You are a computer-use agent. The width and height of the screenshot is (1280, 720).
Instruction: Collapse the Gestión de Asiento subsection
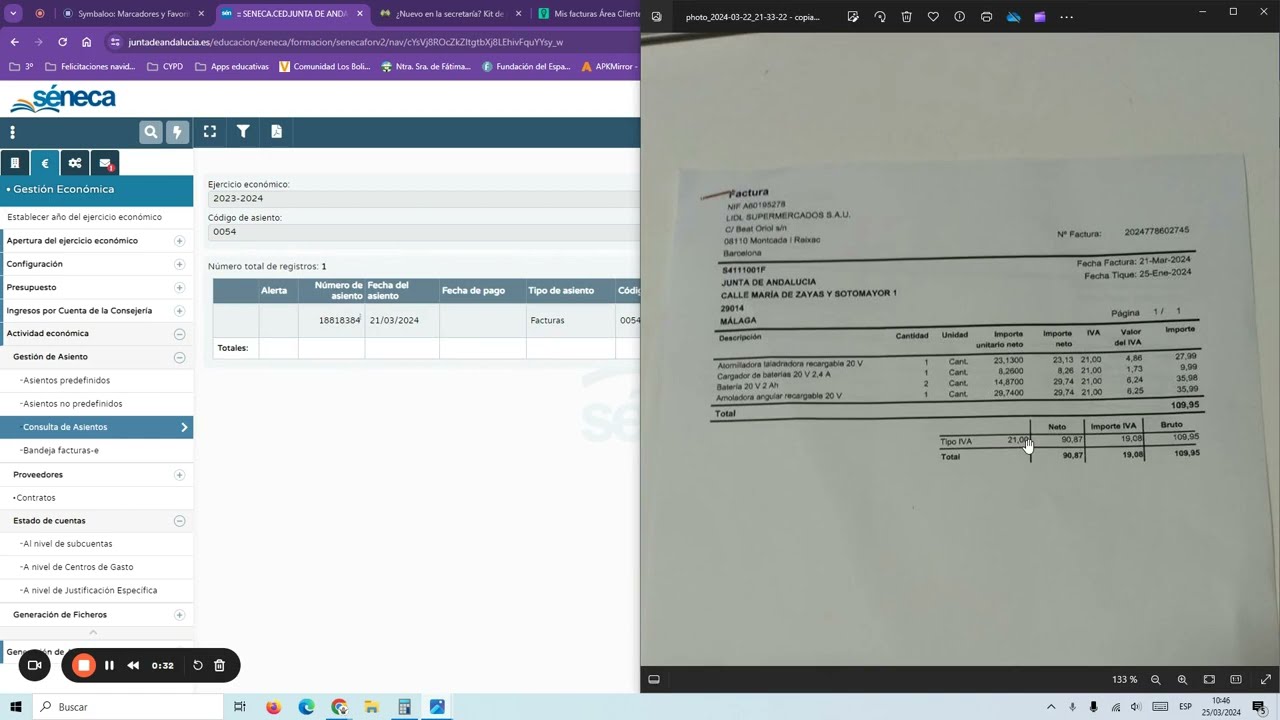(179, 357)
